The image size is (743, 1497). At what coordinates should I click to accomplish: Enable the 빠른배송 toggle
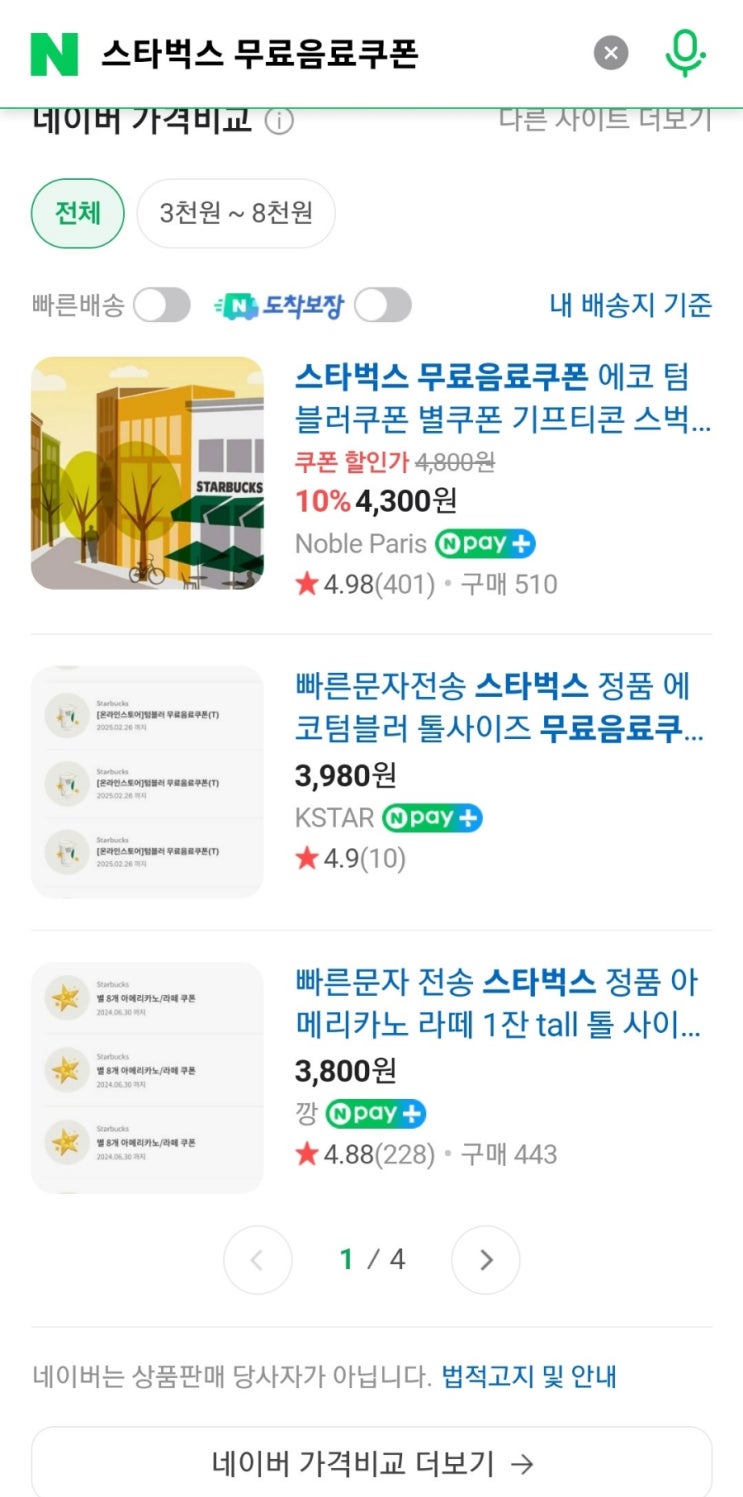click(162, 306)
